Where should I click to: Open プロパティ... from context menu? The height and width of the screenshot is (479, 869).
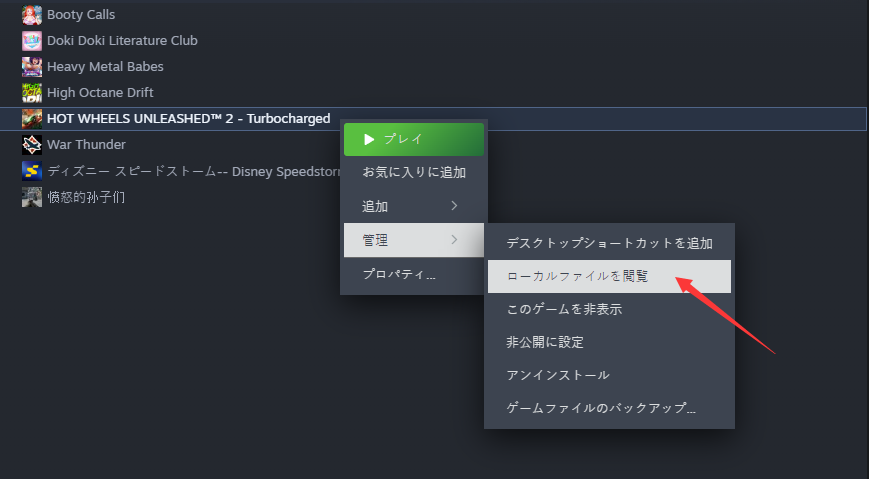(x=414, y=274)
